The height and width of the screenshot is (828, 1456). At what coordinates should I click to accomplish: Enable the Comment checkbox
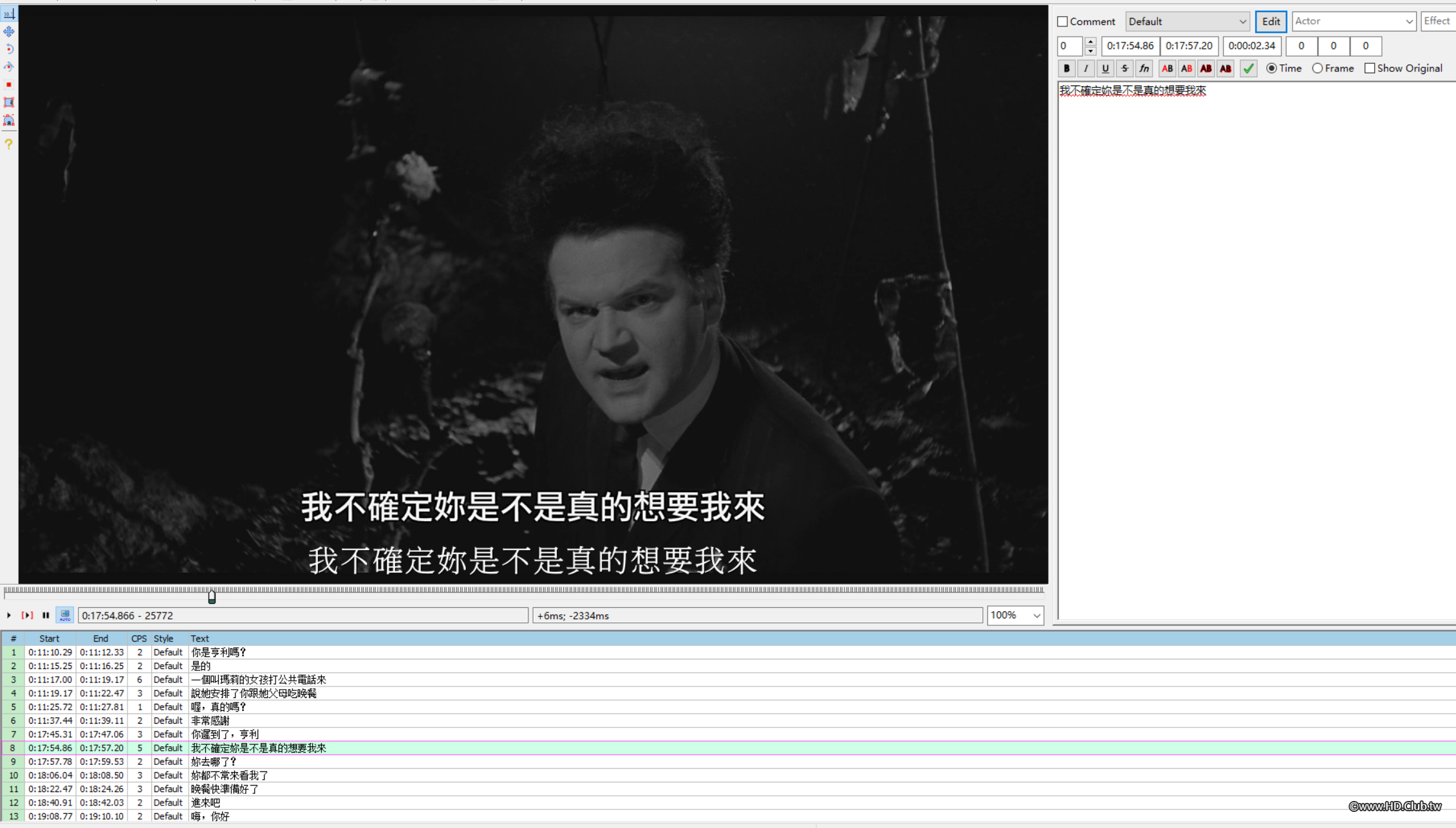[x=1063, y=21]
